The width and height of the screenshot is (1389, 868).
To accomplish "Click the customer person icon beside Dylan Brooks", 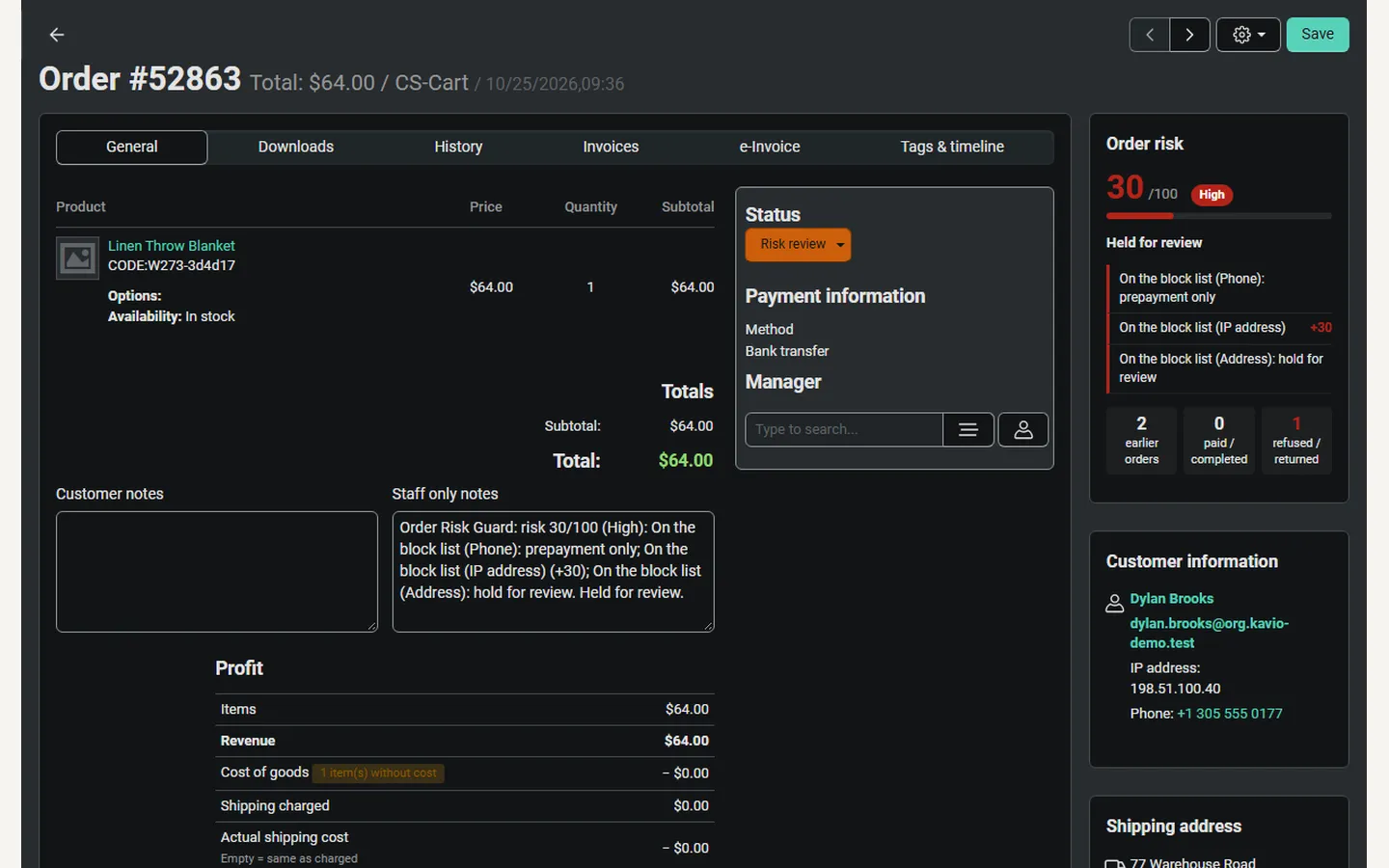I will click(1114, 604).
